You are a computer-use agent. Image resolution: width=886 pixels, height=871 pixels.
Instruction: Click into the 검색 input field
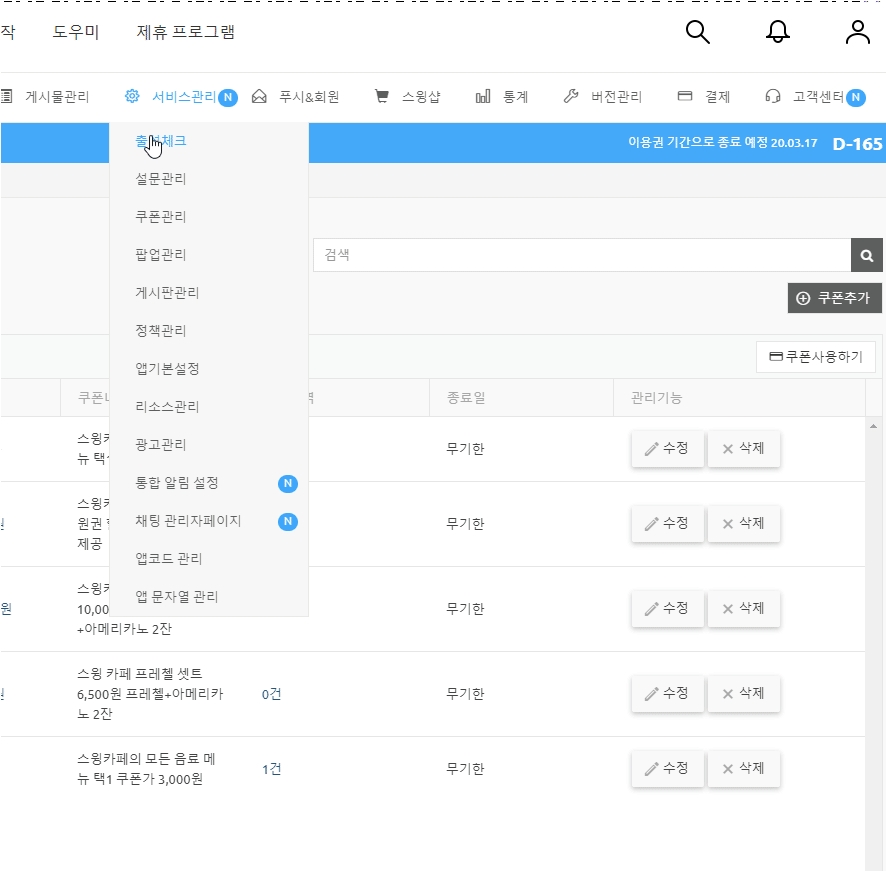click(581, 255)
